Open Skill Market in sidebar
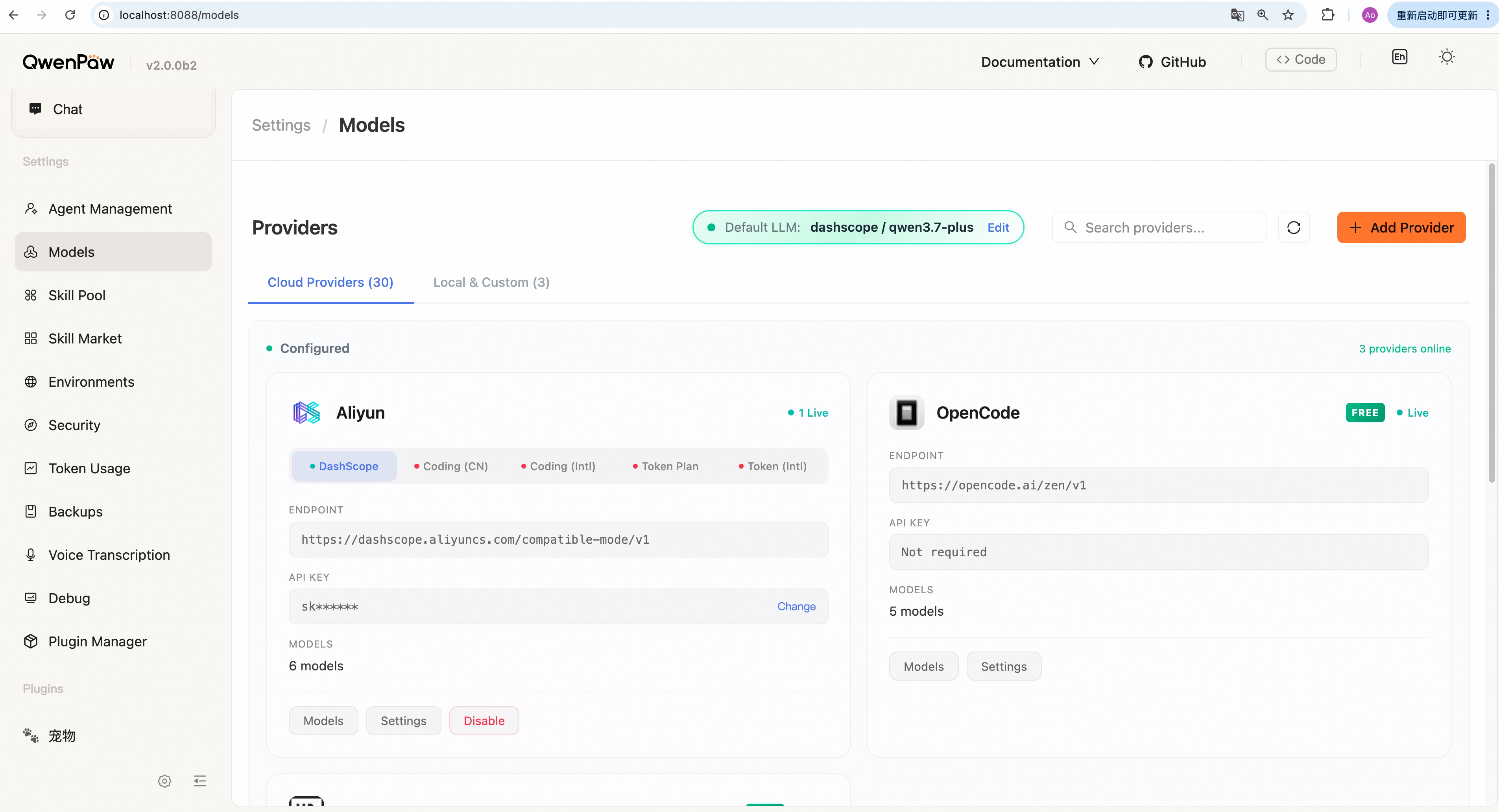 click(113, 338)
